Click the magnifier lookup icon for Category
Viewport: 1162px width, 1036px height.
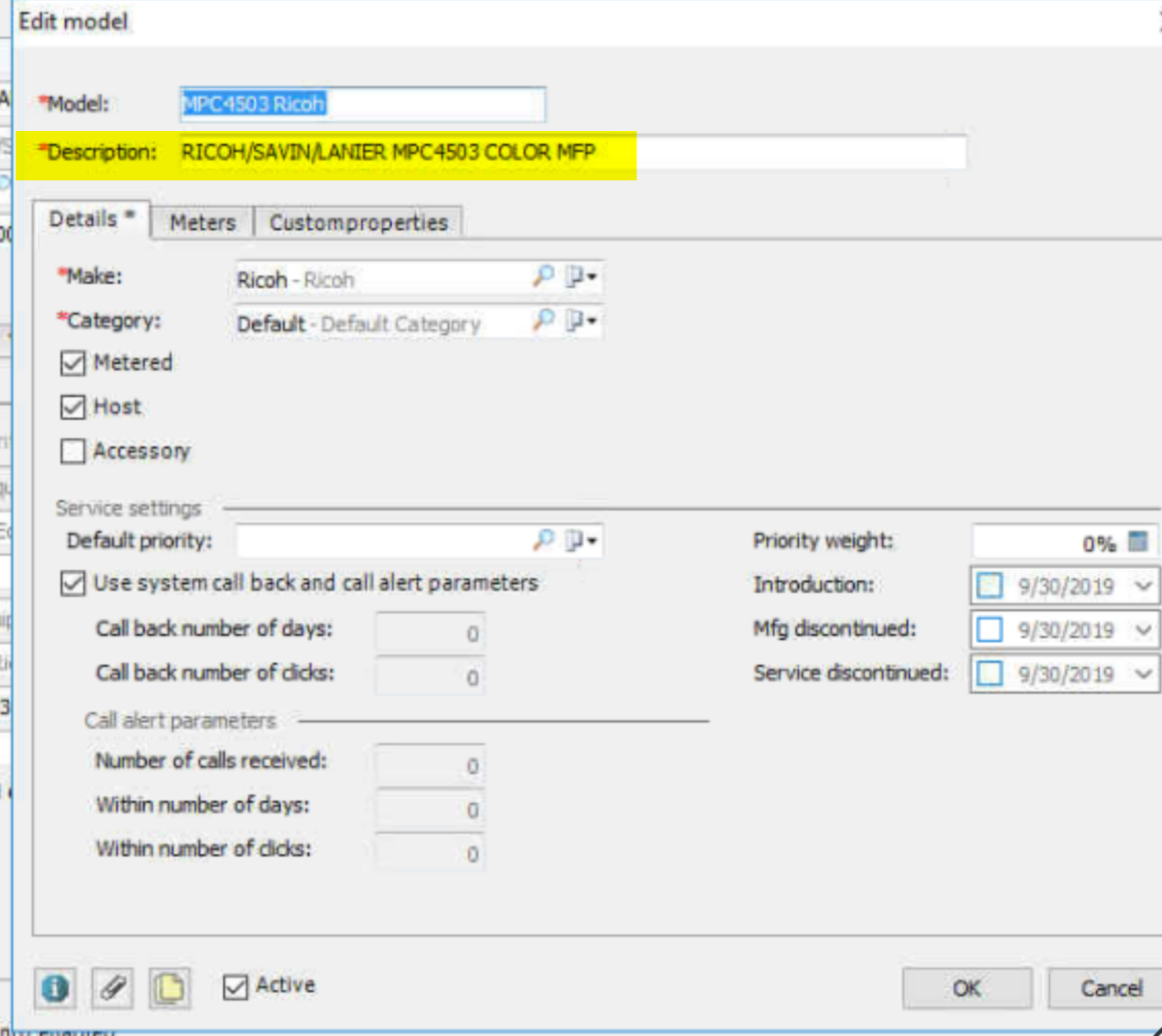coord(543,320)
